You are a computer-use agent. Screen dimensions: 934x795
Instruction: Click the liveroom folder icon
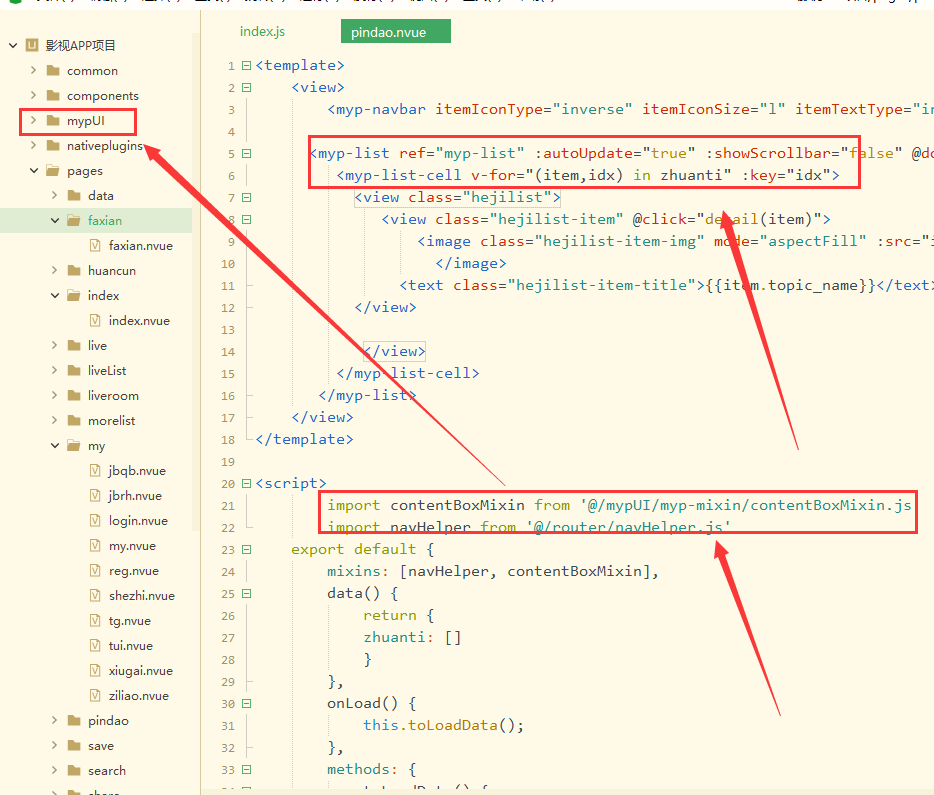74,395
